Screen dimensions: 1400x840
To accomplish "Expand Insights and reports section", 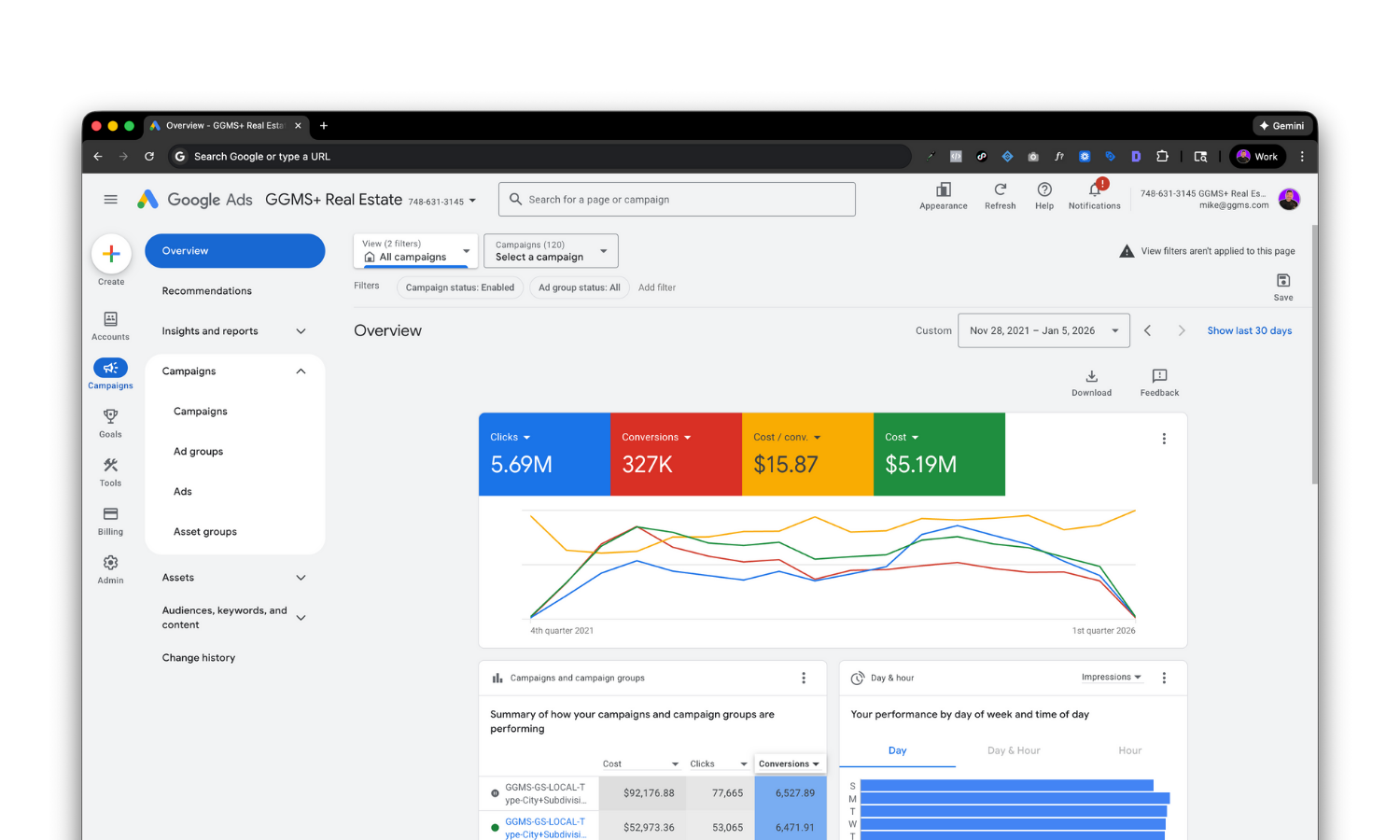I will (234, 331).
